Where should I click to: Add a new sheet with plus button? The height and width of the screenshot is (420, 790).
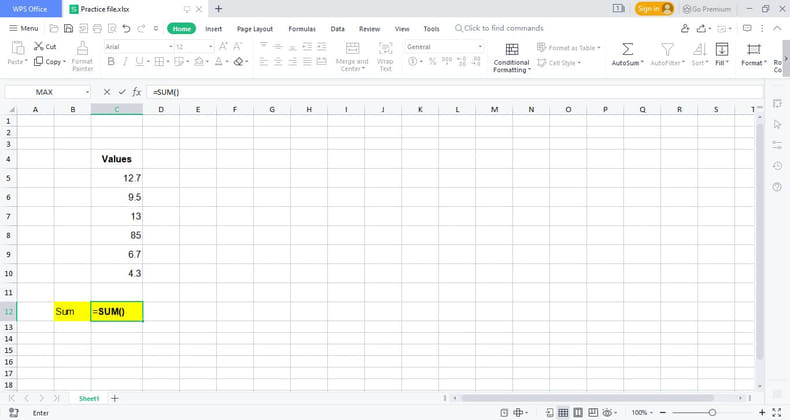coord(115,398)
